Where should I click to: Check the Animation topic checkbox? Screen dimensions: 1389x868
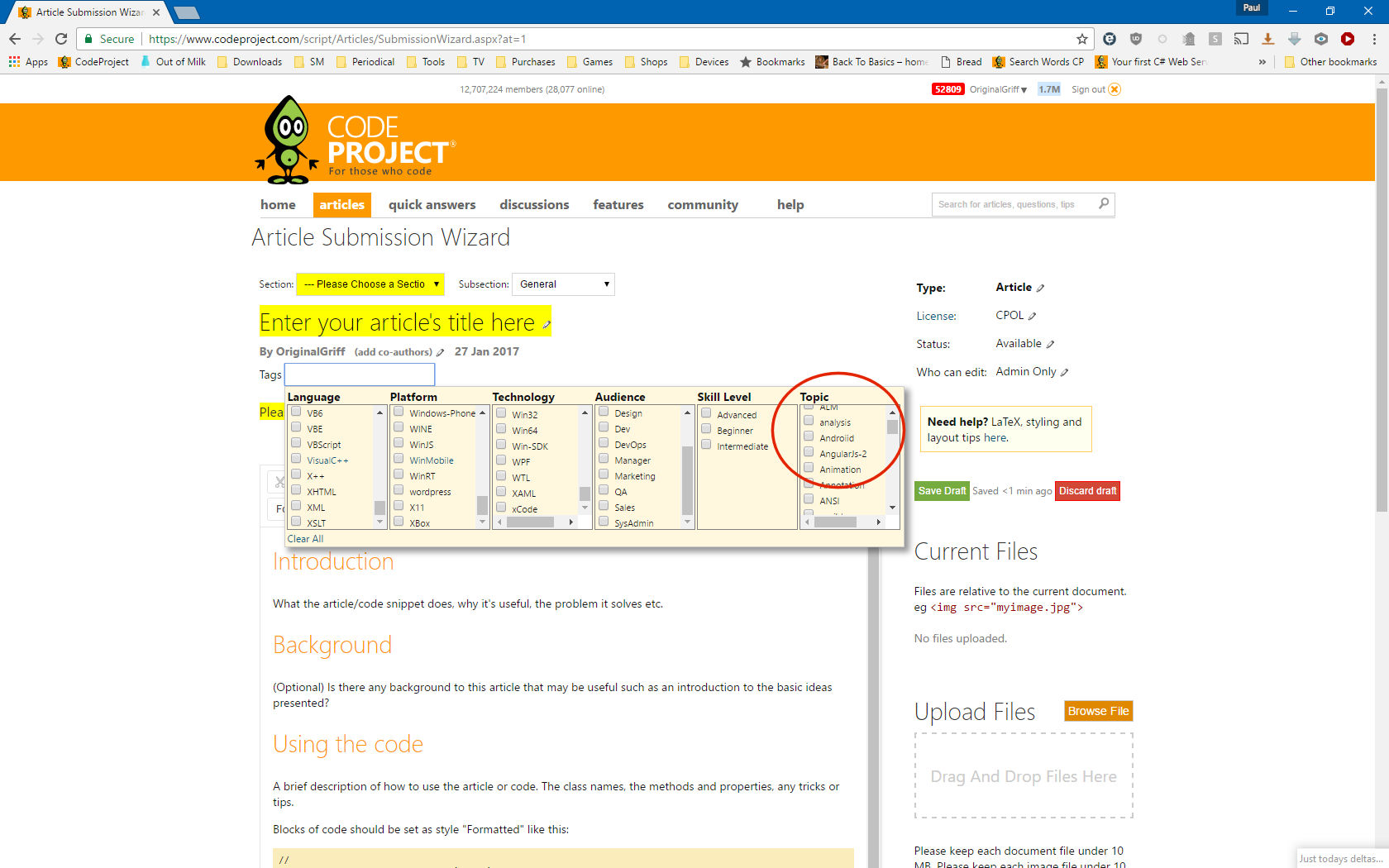click(809, 468)
